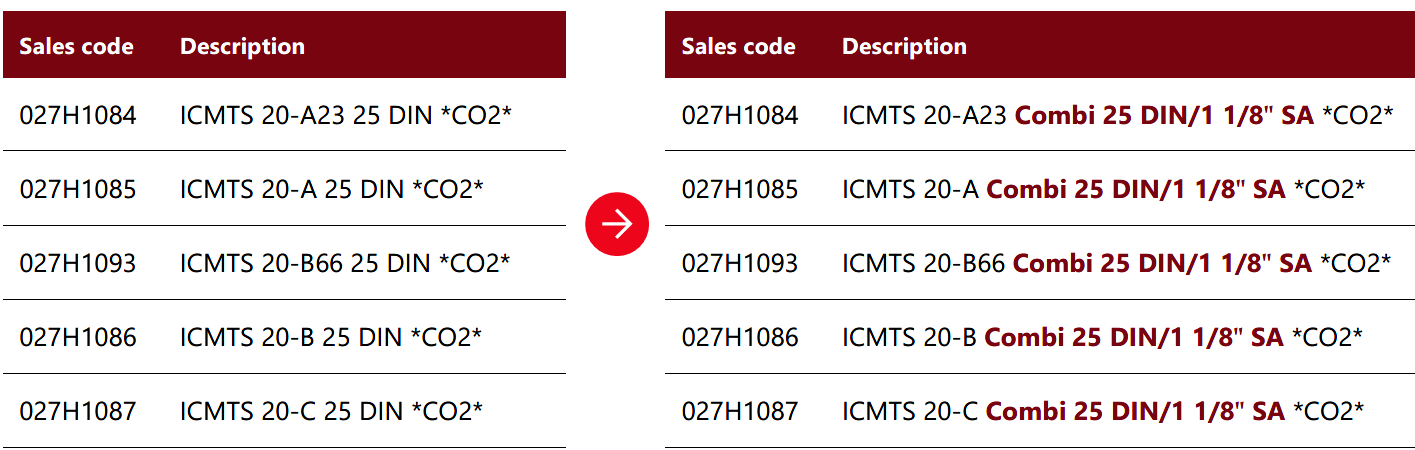This screenshot has height=450, width=1415.
Task: Click the ICMTS 20-C Combi description
Action: [1103, 411]
